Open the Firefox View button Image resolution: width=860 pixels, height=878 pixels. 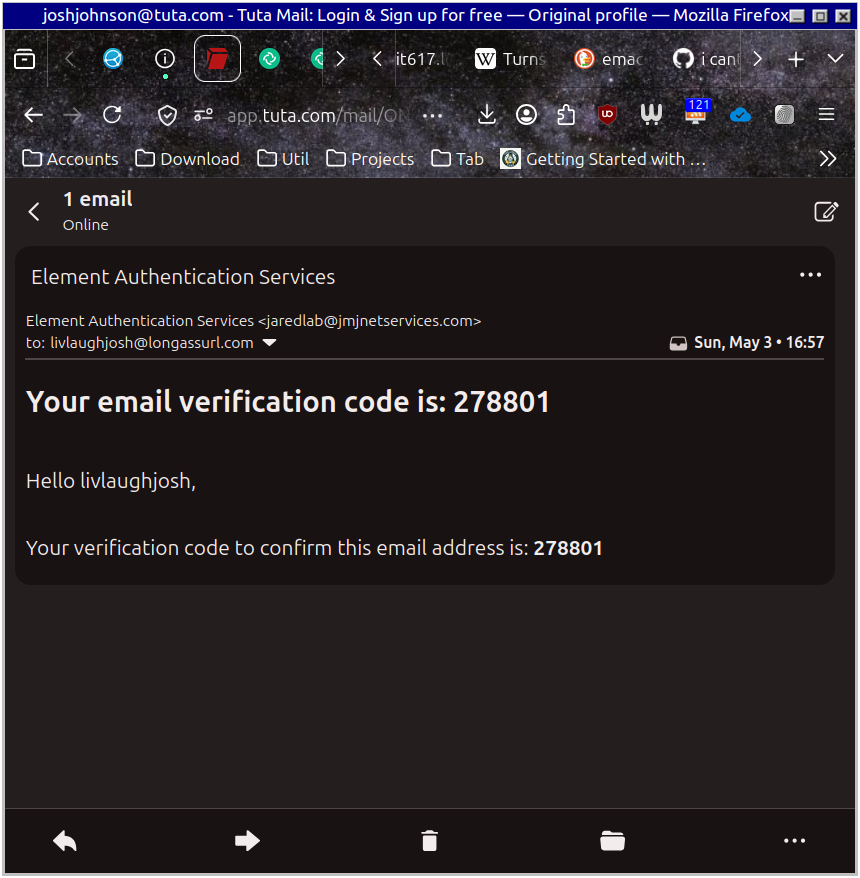25,59
